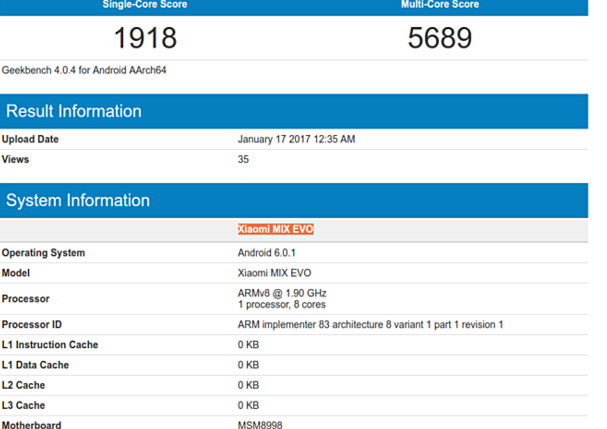Click the Geekbench 4.0.4 for Android AArch64 text
Screen dimensions: 607x429
click(84, 70)
